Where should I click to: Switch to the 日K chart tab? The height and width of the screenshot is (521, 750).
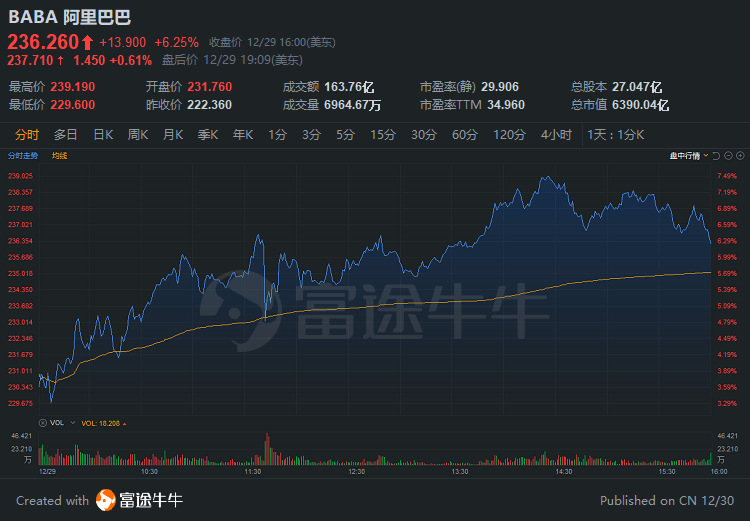click(x=103, y=135)
